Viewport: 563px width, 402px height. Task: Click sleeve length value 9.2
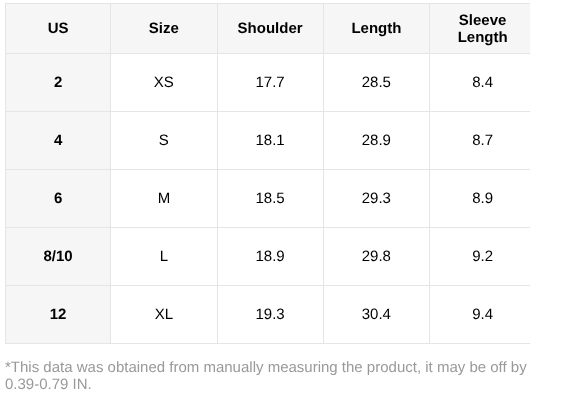(482, 257)
